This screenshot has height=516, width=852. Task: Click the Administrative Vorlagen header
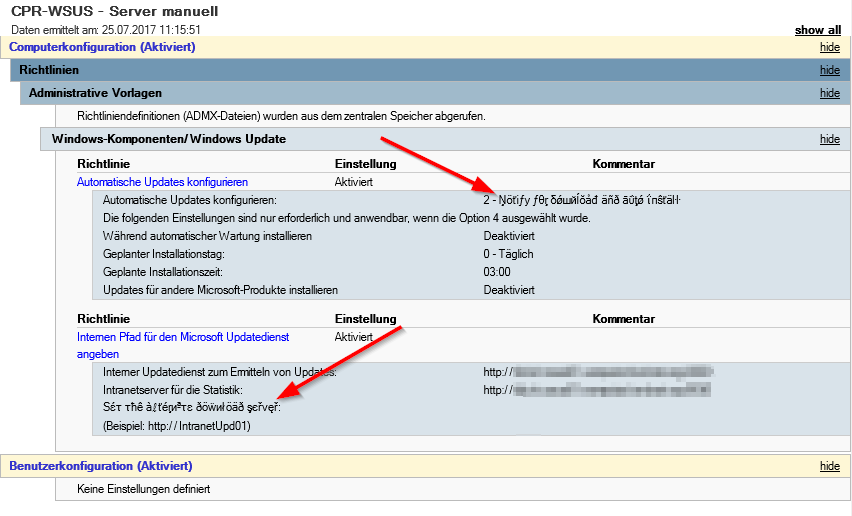click(x=435, y=93)
